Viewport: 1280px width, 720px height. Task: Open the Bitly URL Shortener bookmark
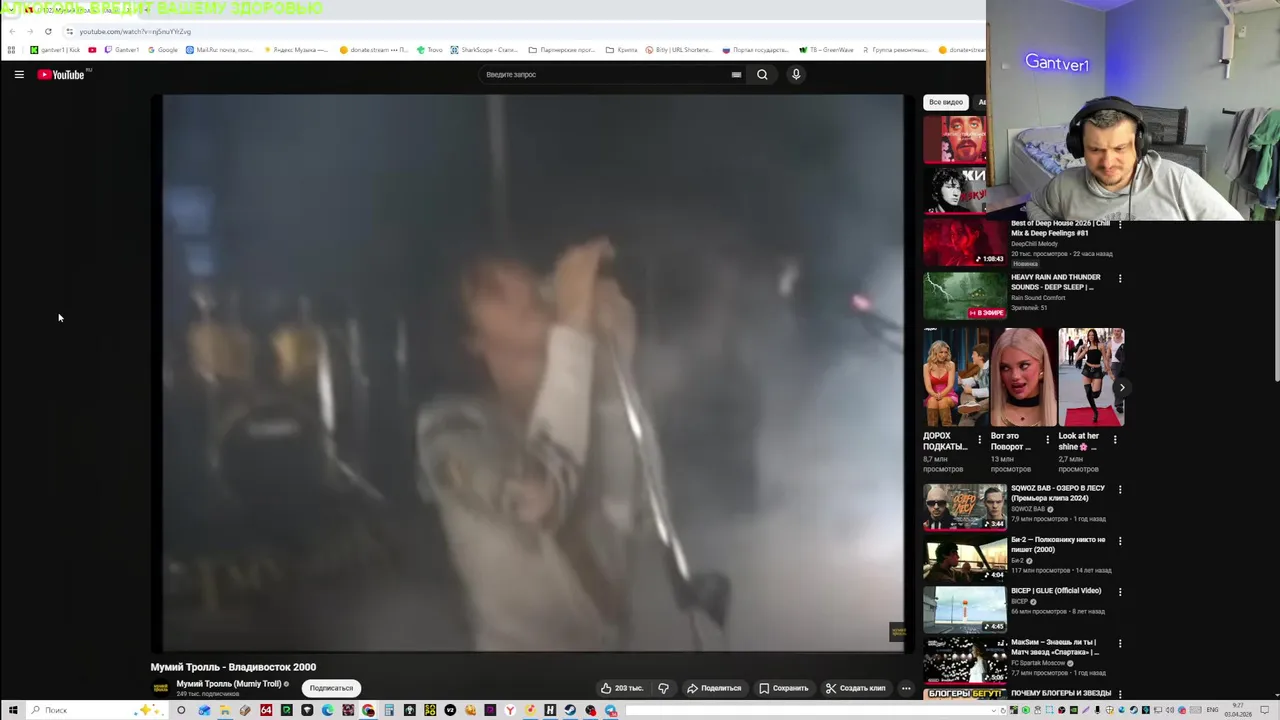coord(679,50)
